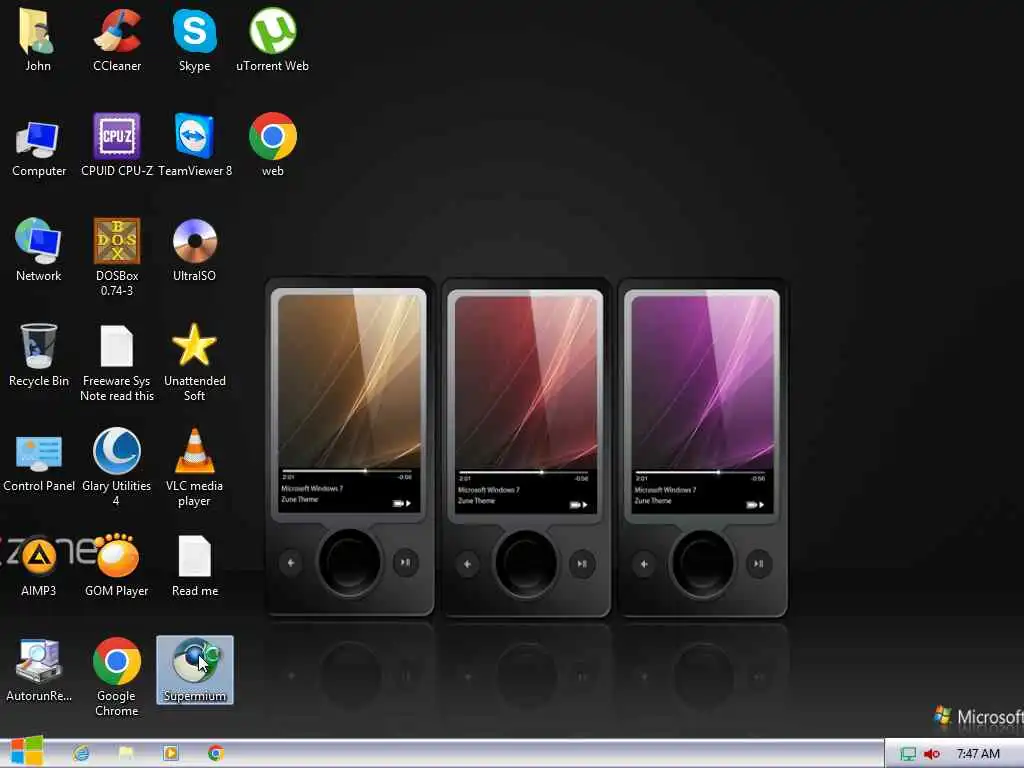Select the Freeware Sys Note read this file
The height and width of the screenshot is (768, 1024).
click(117, 363)
